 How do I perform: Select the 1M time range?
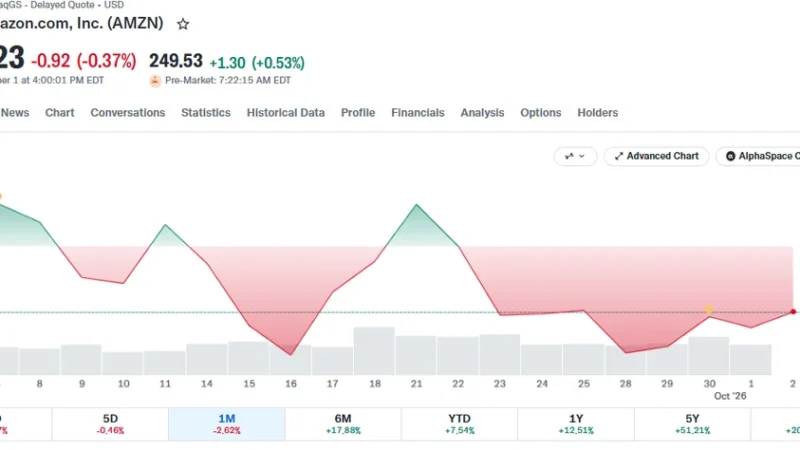click(x=227, y=424)
